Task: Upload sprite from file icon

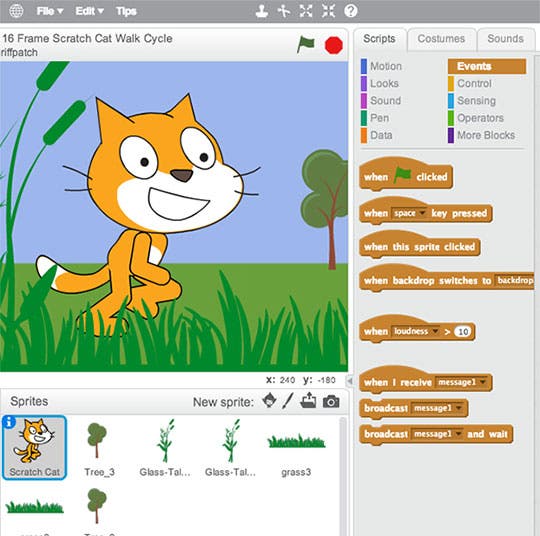Action: click(x=308, y=400)
